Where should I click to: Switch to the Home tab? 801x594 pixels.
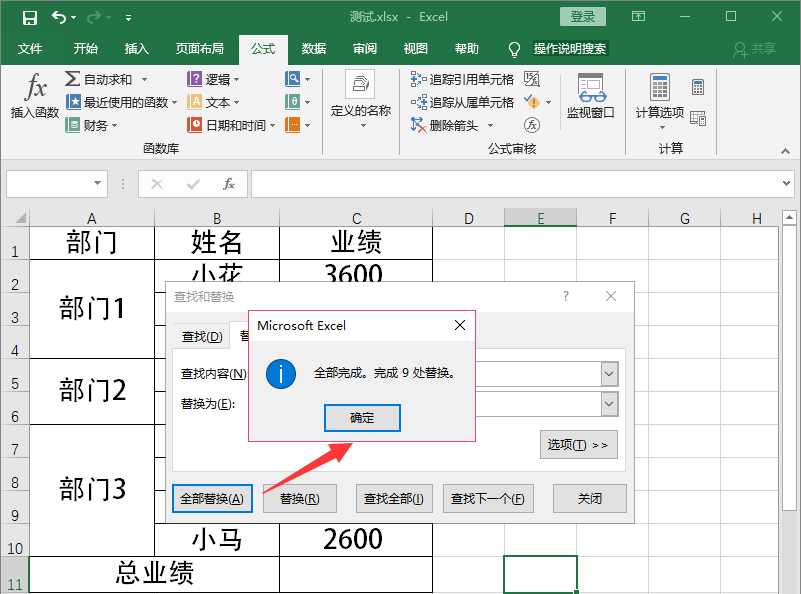point(85,49)
